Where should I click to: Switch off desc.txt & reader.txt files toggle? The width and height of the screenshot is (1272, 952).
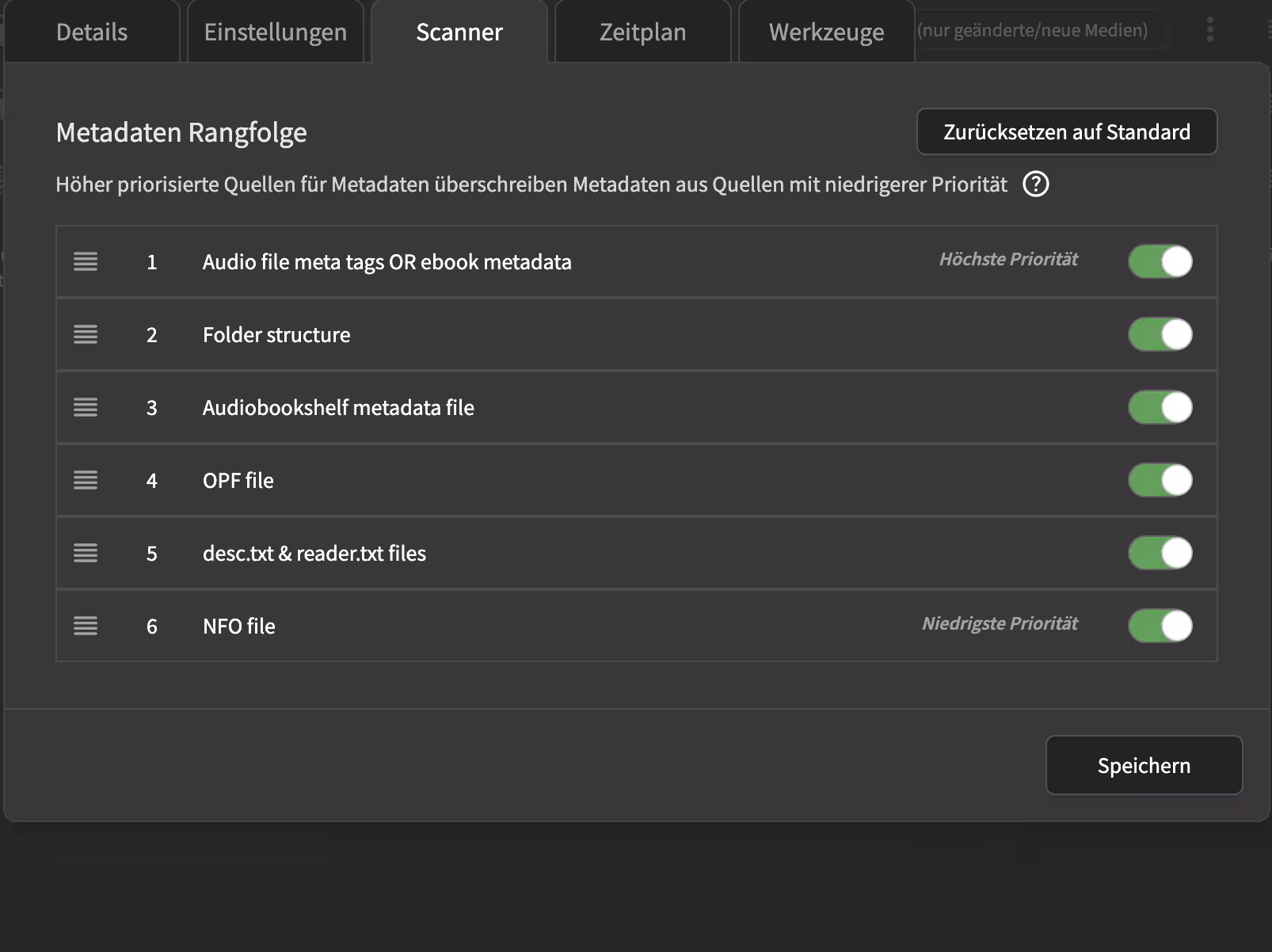click(1160, 553)
